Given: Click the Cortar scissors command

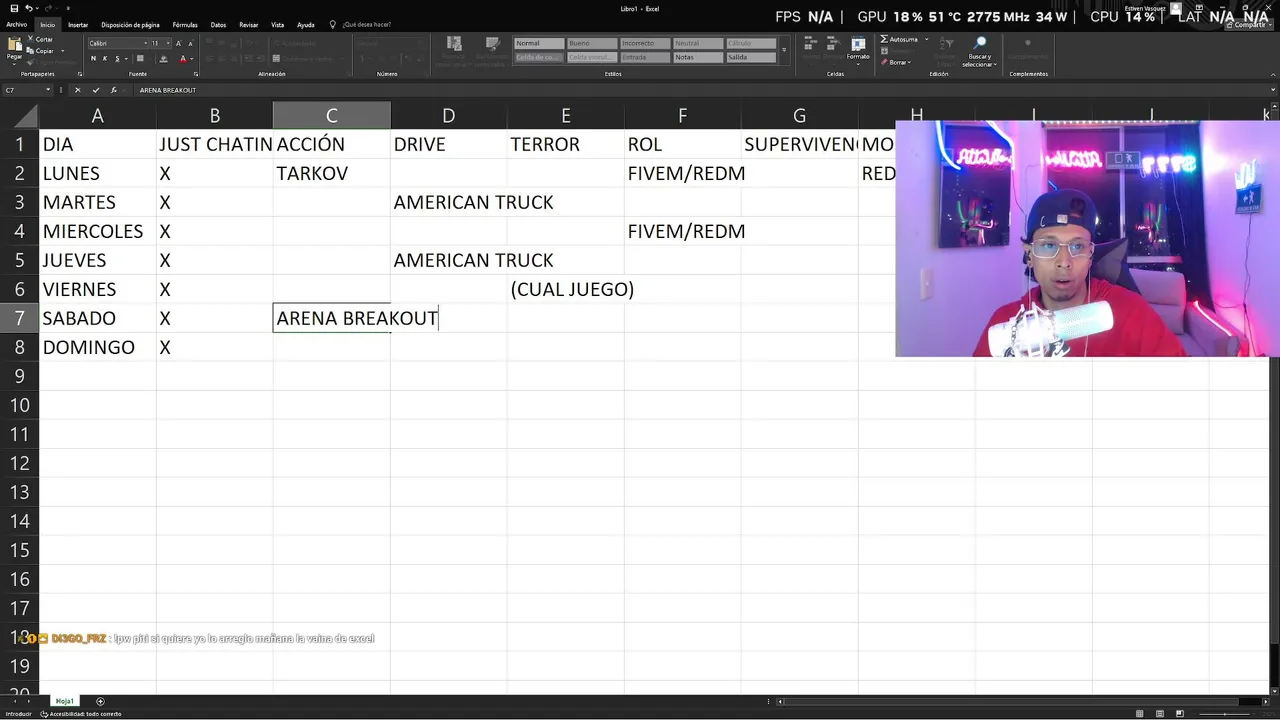Looking at the screenshot, I should 40,40.
